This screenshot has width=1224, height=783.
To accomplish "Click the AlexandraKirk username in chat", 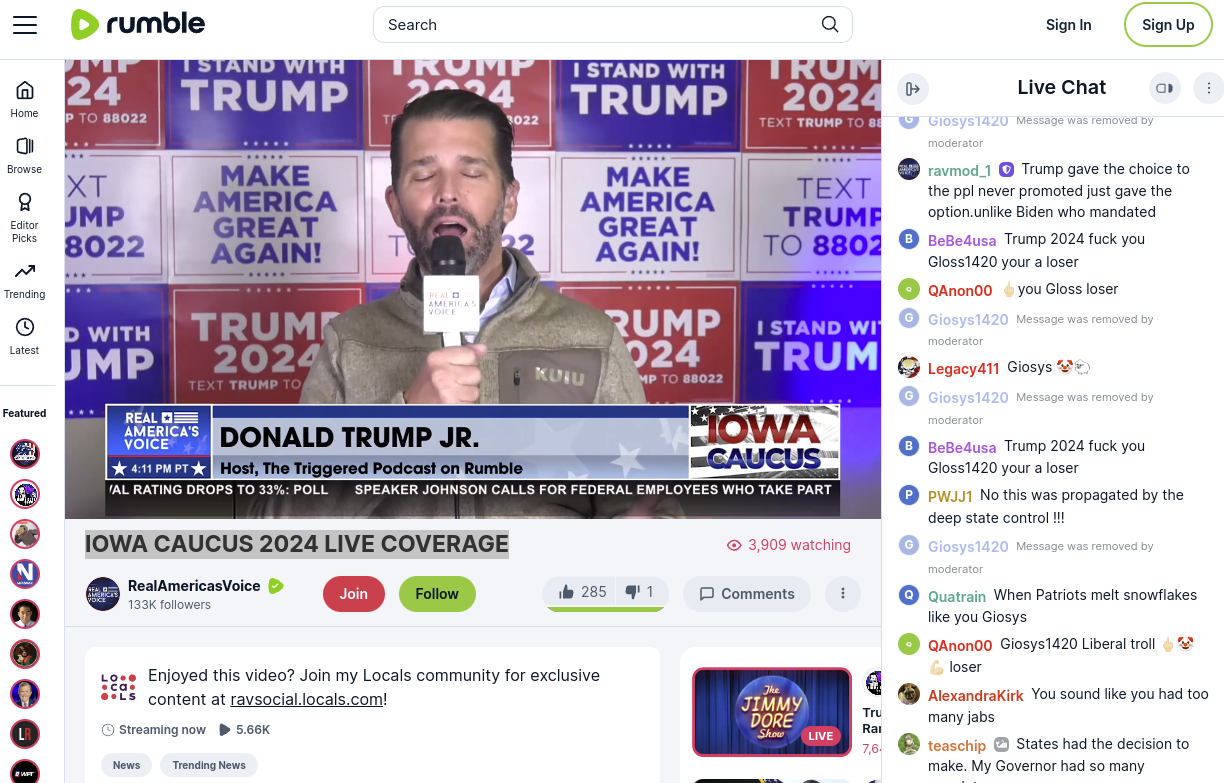I will pos(976,696).
